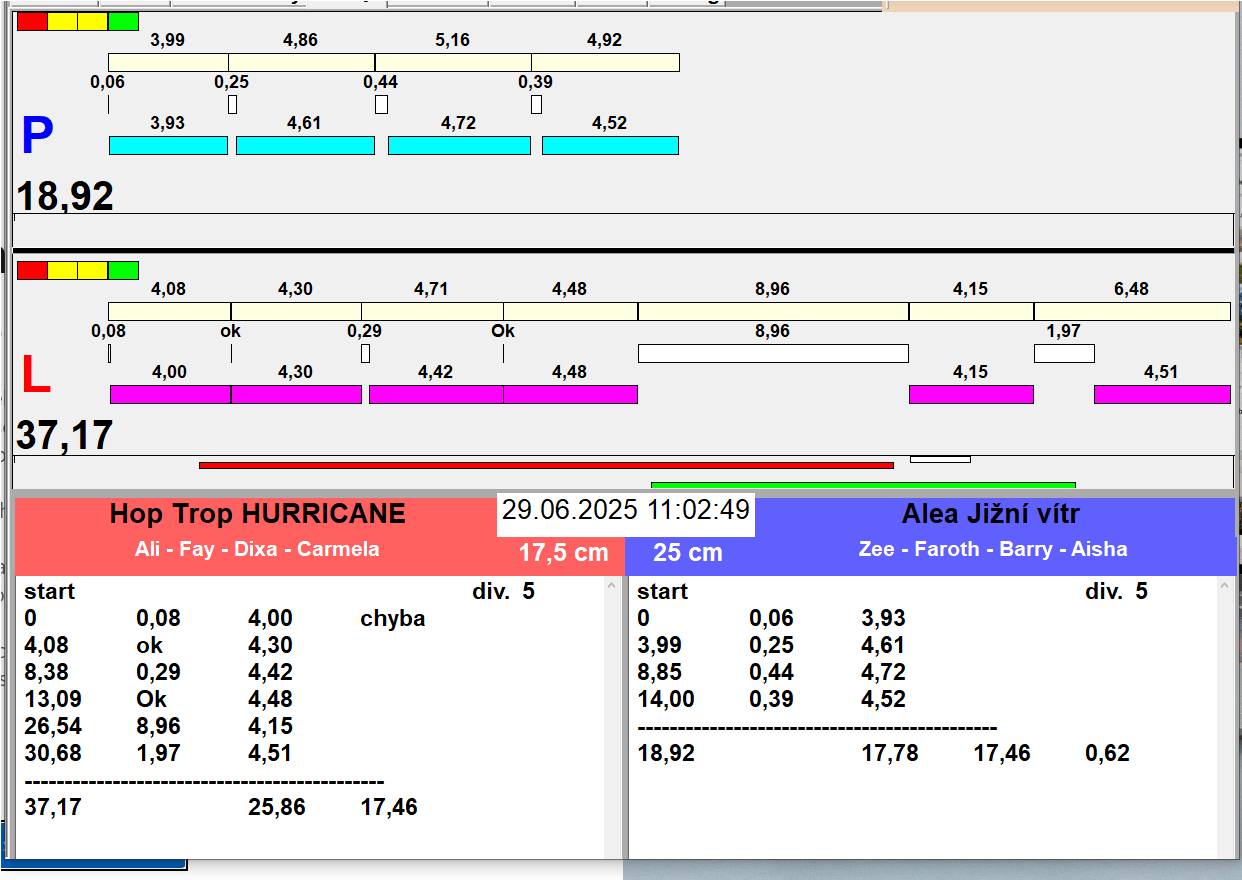The width and height of the screenshot is (1242, 880).
Task: Select the magenta 4,51 run bar
Action: coord(1162,394)
